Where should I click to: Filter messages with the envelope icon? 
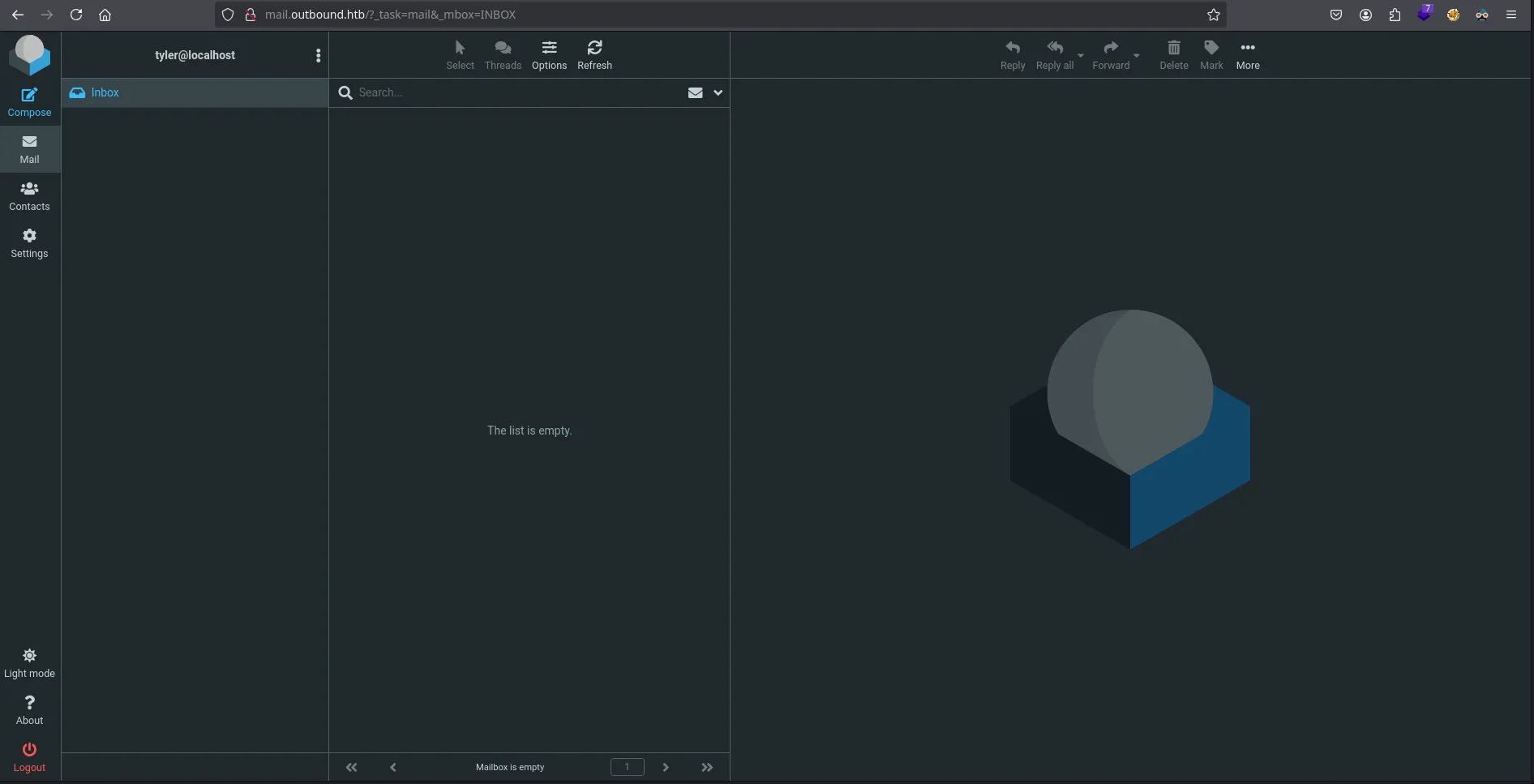[x=695, y=92]
